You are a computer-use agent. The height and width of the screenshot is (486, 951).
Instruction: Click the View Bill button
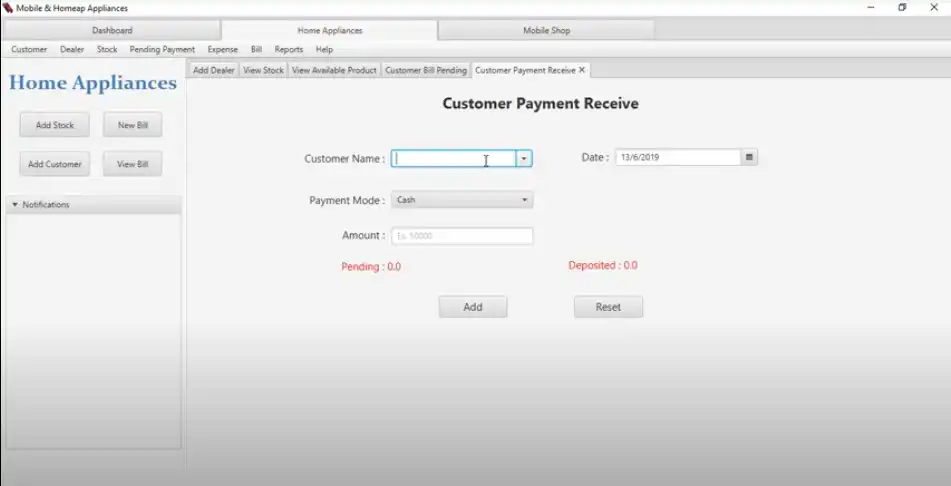(132, 164)
